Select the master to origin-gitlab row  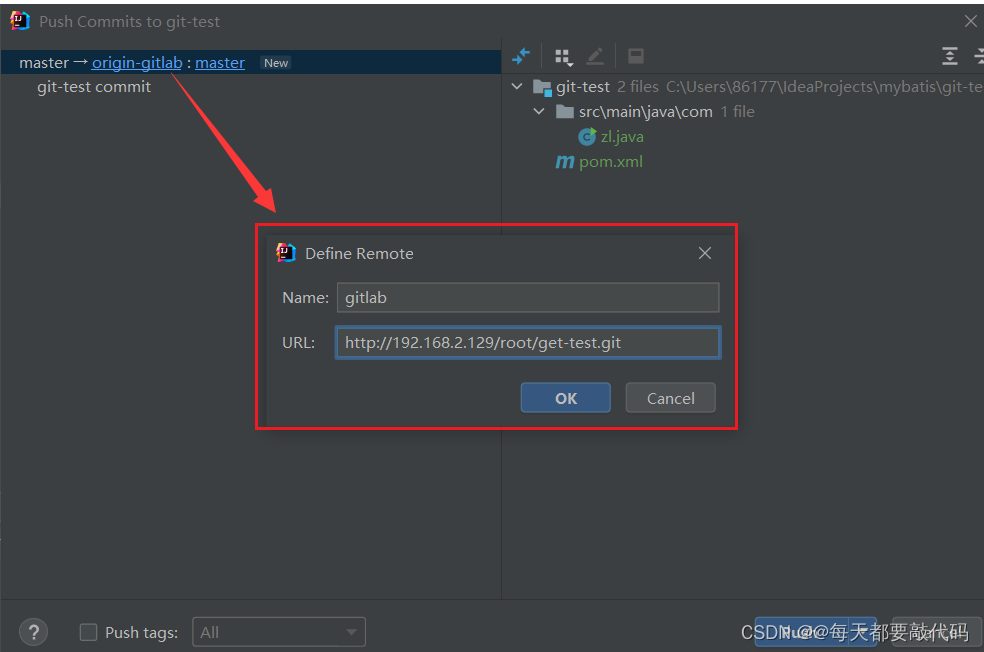coord(251,63)
